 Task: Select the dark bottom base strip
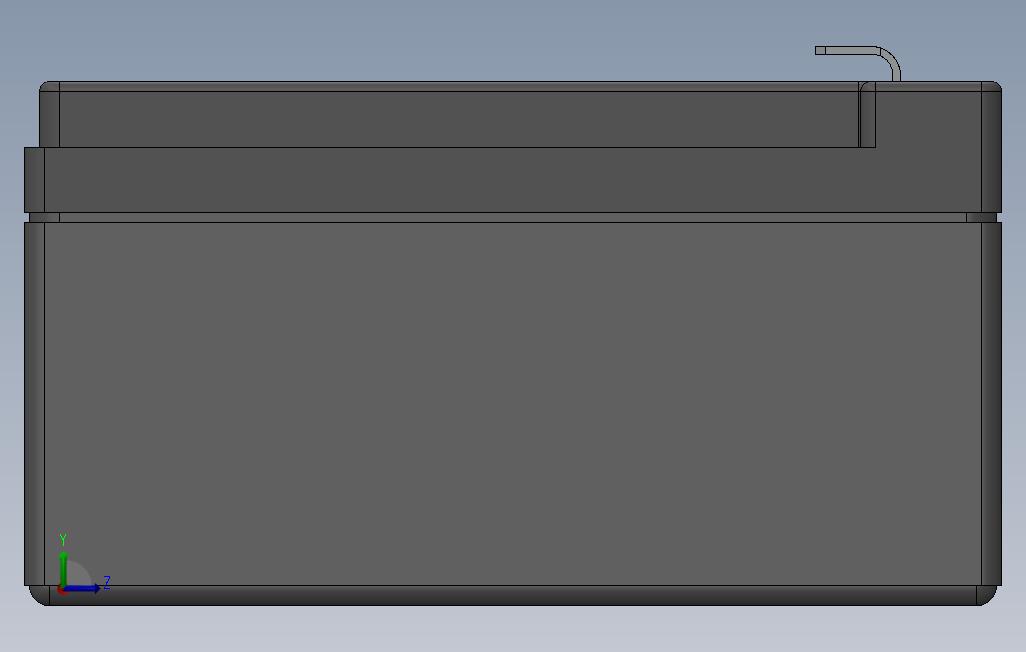coord(513,595)
